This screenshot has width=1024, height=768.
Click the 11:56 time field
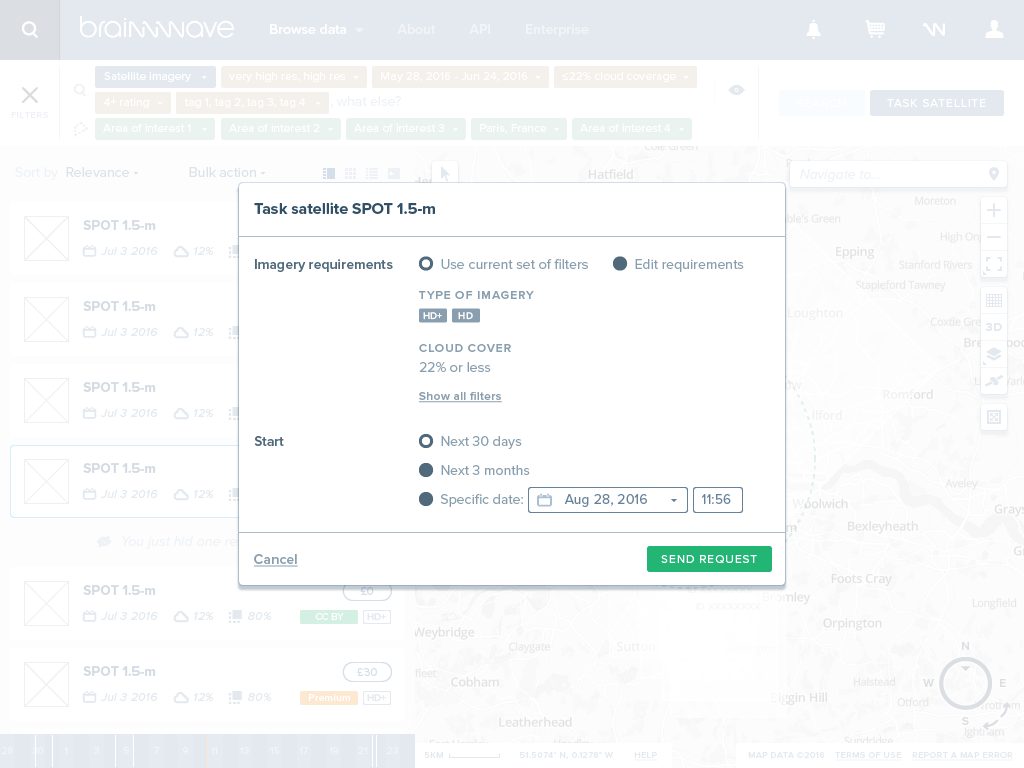(718, 500)
